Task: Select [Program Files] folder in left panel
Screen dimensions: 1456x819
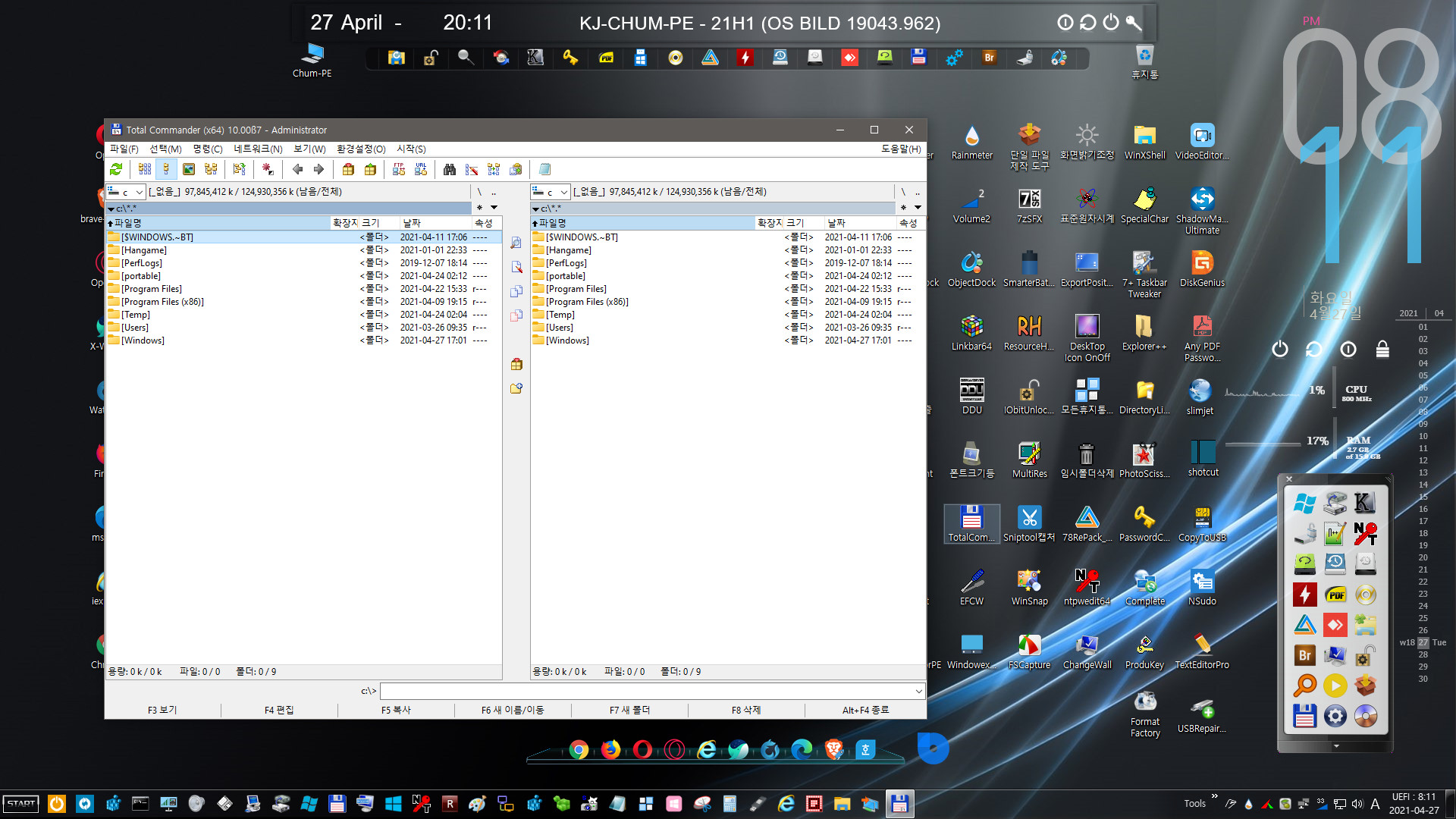Action: point(303,289)
